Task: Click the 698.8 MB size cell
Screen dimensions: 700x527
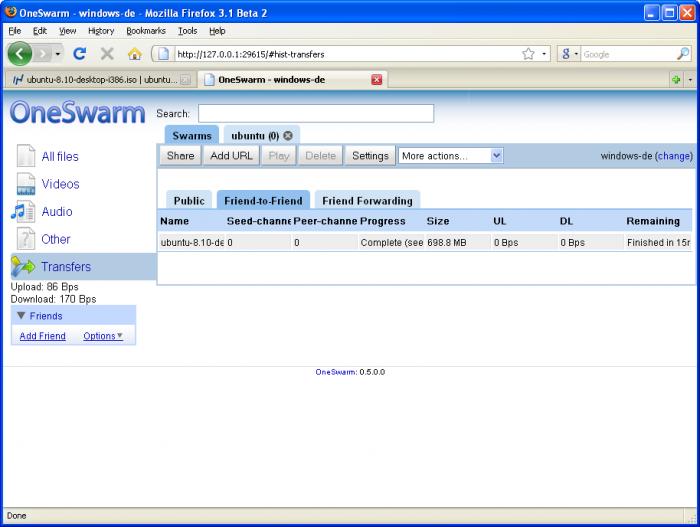Action: tap(447, 243)
